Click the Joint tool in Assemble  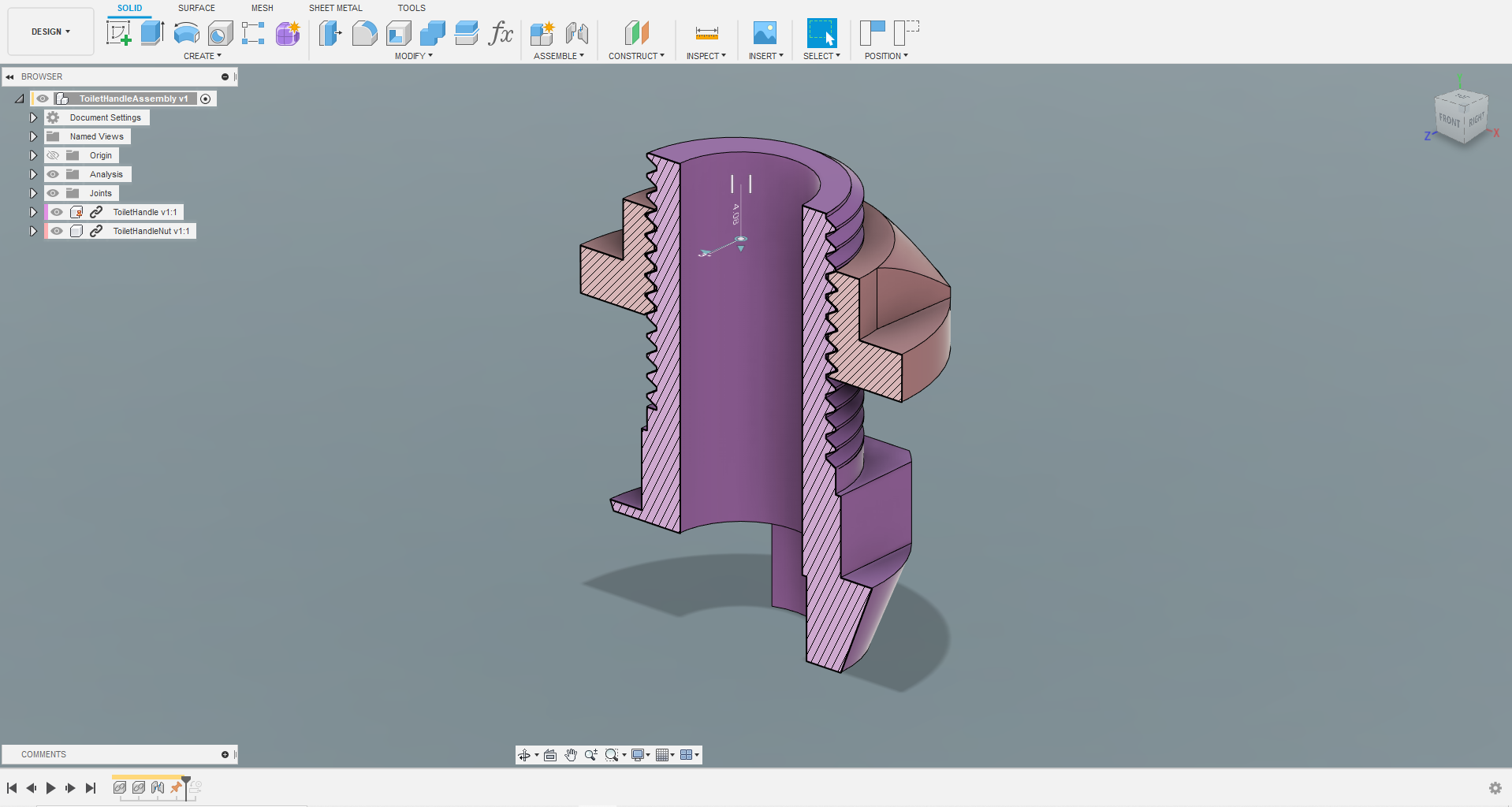(x=576, y=33)
